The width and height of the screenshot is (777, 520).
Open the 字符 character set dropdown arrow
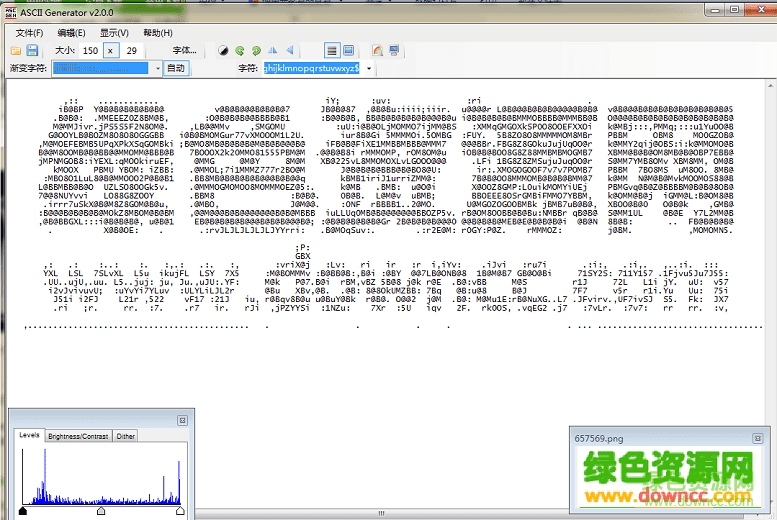pos(368,68)
